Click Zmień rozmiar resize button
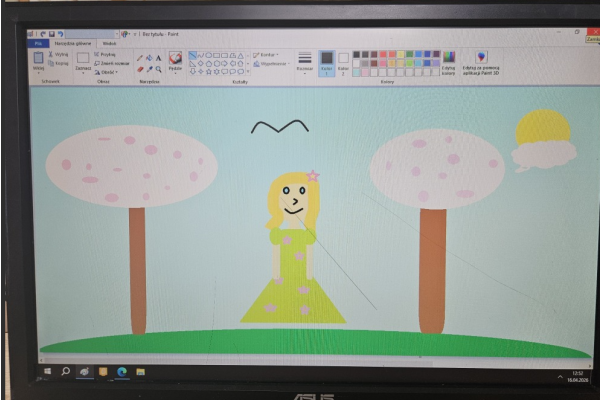Screen dimensions: 600x400 coord(108,63)
